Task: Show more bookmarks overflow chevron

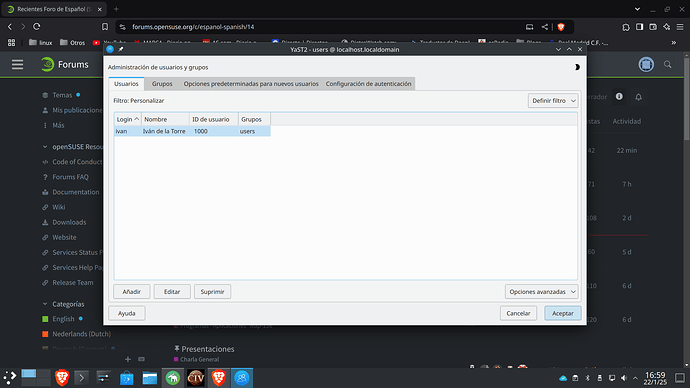Action: [x=673, y=43]
